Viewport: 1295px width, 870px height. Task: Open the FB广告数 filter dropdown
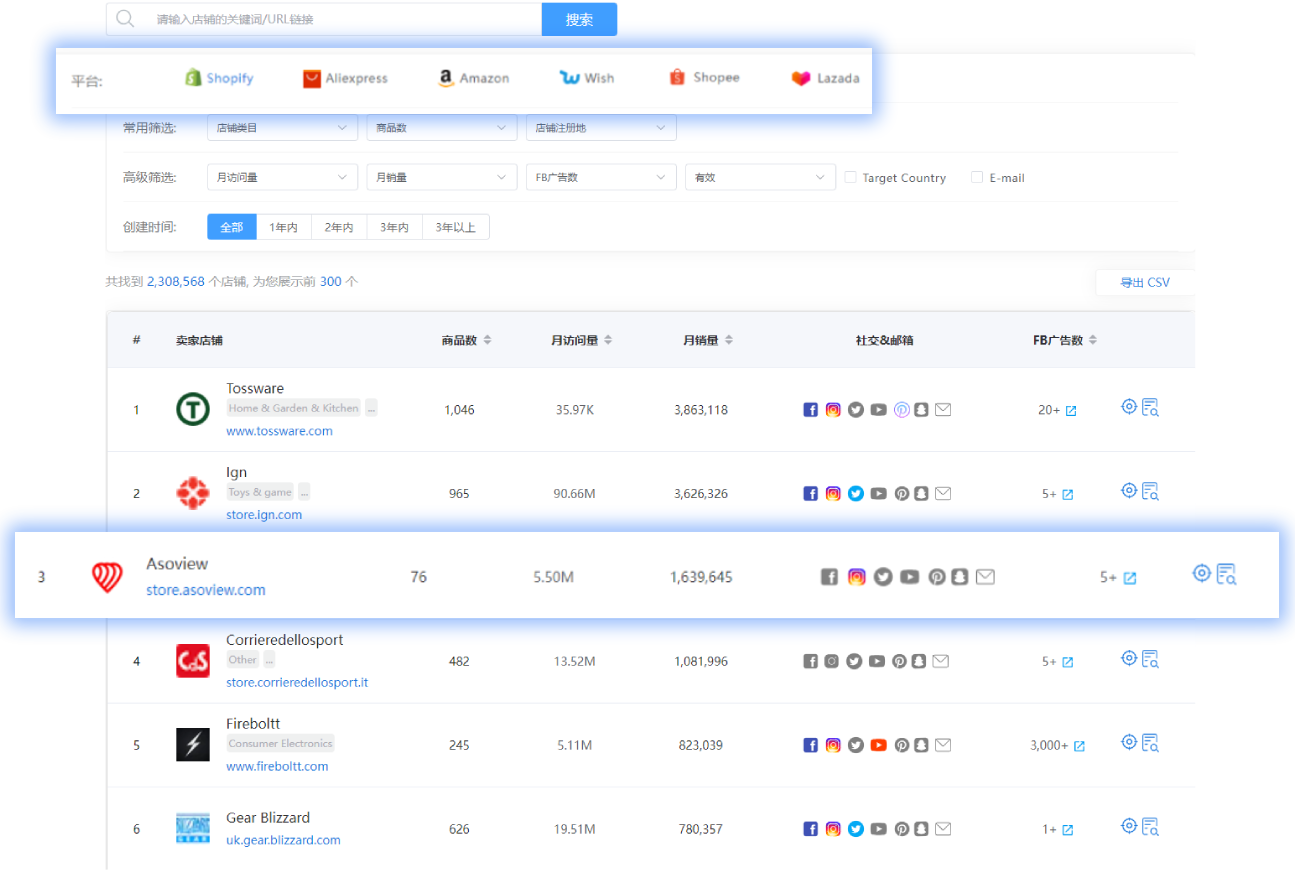click(601, 177)
